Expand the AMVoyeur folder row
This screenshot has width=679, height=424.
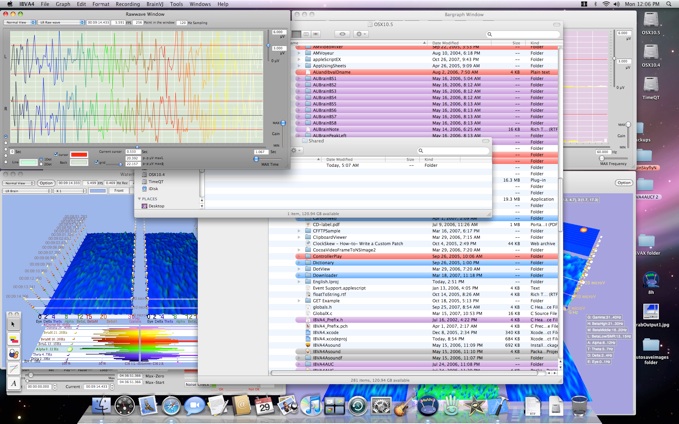[298, 53]
